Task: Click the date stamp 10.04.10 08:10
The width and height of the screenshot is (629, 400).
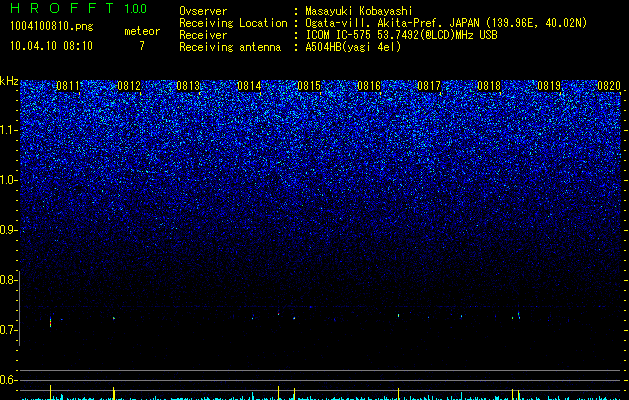Action: (51, 46)
